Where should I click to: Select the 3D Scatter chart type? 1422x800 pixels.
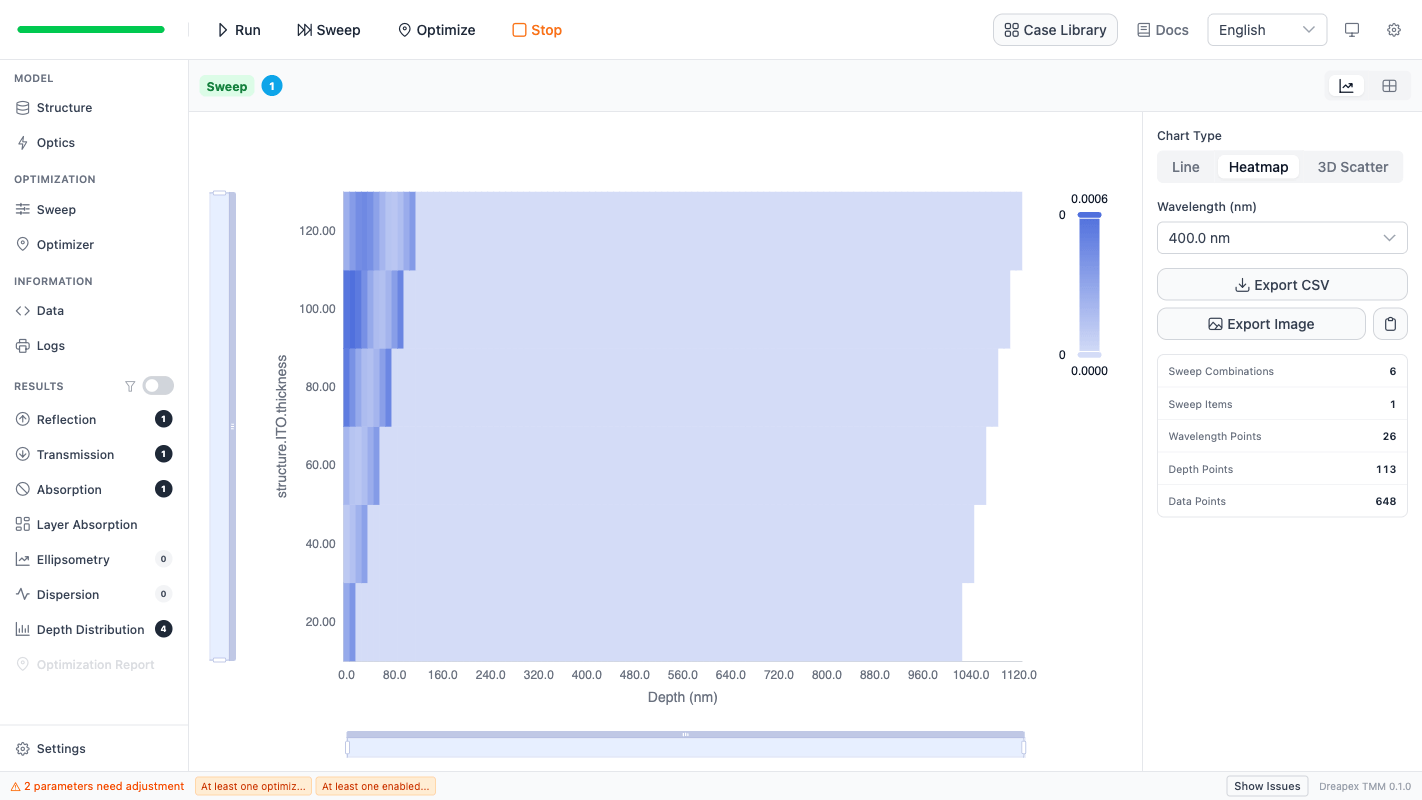[1351, 166]
